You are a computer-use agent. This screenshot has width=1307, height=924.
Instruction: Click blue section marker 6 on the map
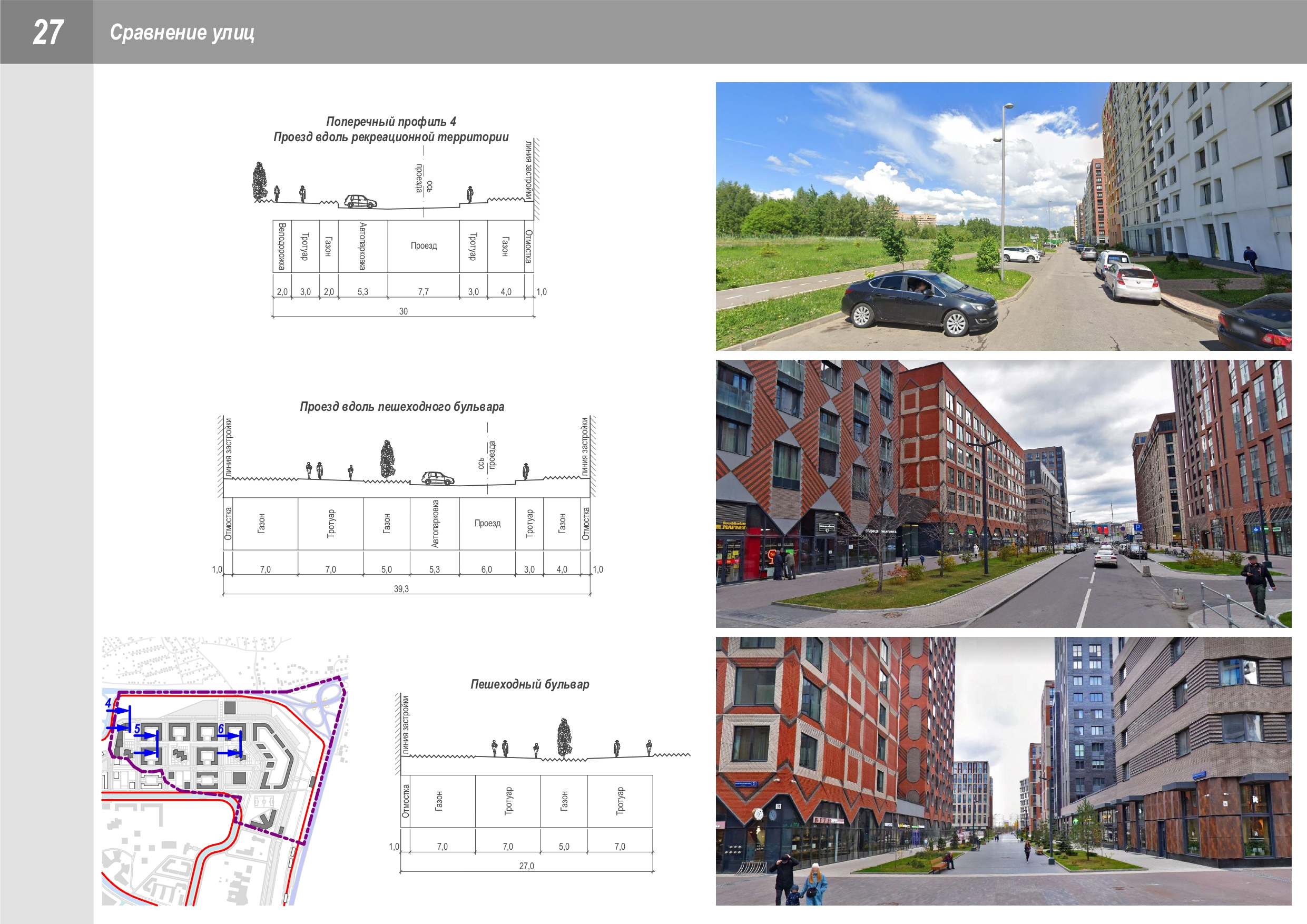(x=221, y=729)
